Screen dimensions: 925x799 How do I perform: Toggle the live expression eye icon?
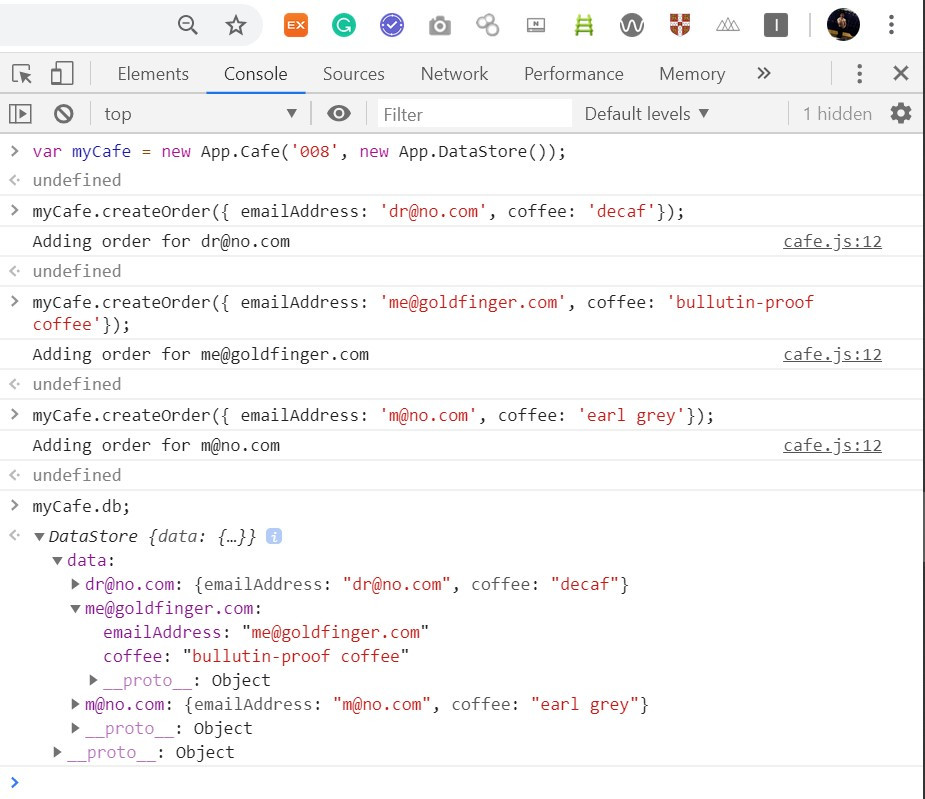339,113
